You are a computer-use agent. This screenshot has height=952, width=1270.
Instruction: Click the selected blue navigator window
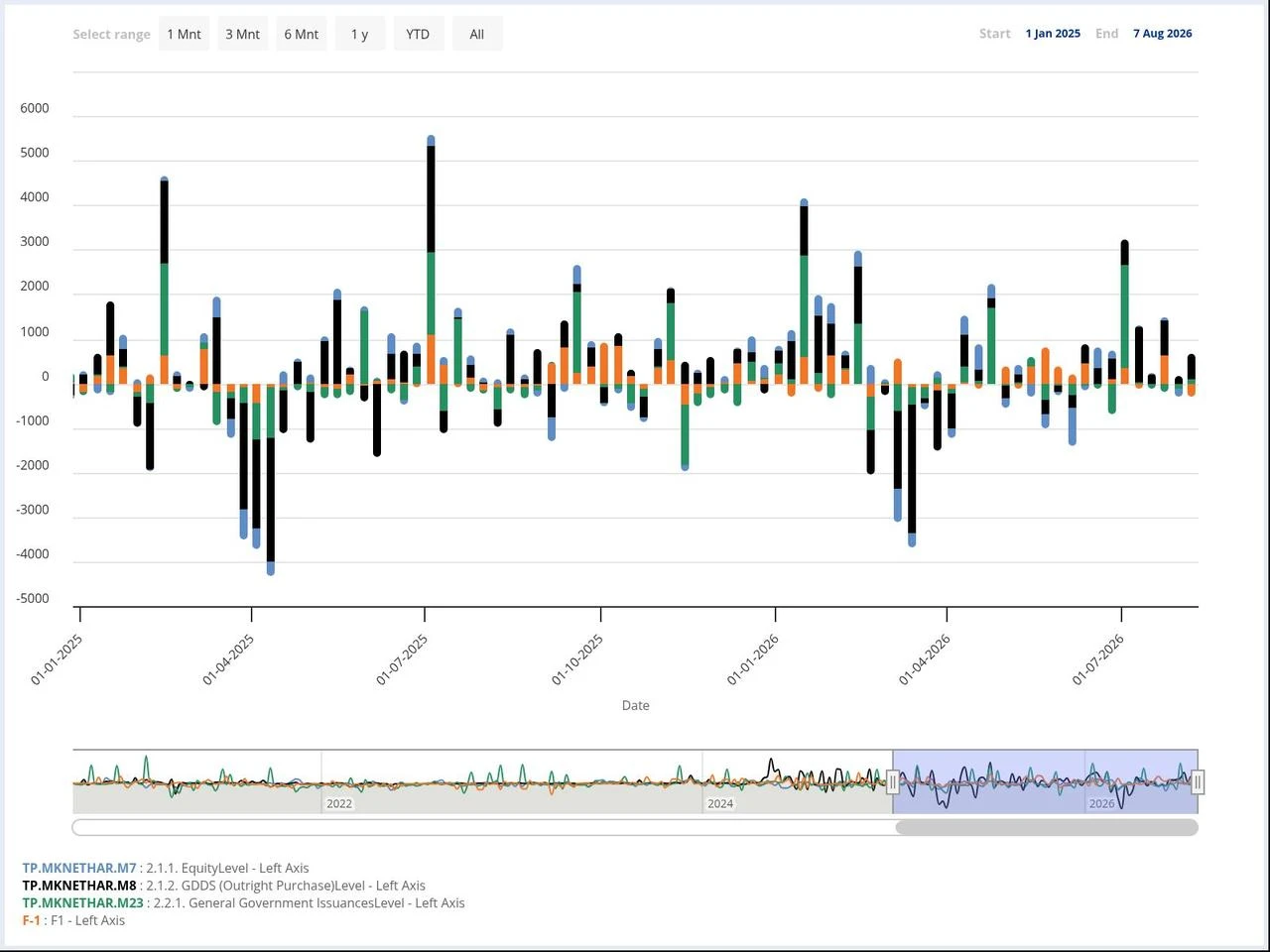click(x=1046, y=782)
